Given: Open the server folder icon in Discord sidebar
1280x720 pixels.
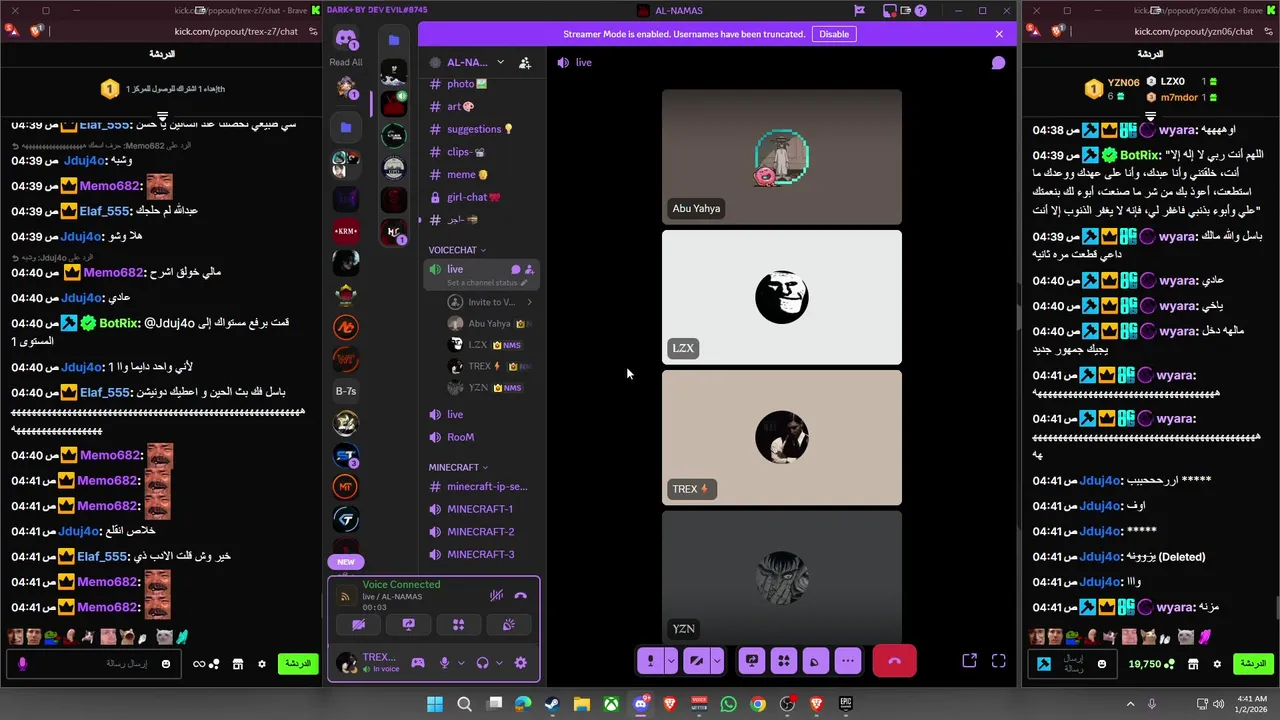Looking at the screenshot, I should (346, 127).
